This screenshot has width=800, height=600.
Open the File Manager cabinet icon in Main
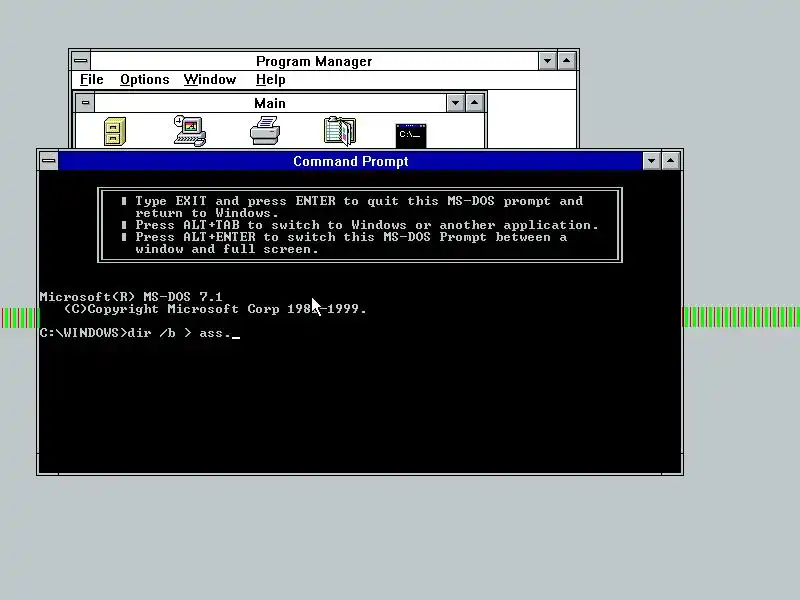[115, 132]
